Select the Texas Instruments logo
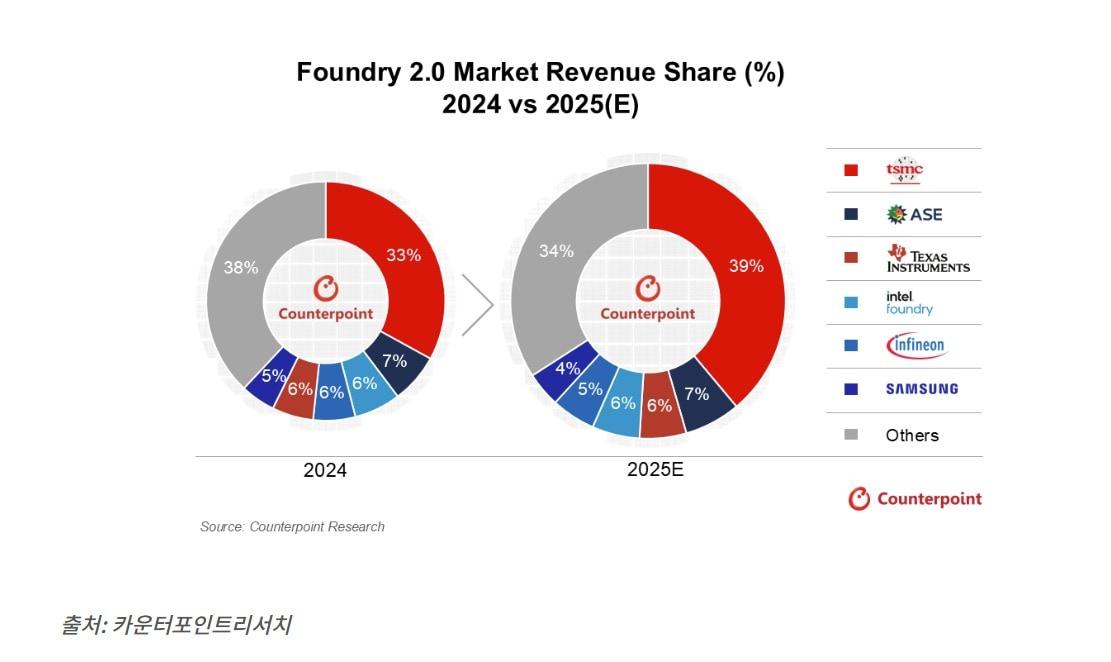 (x=927, y=259)
